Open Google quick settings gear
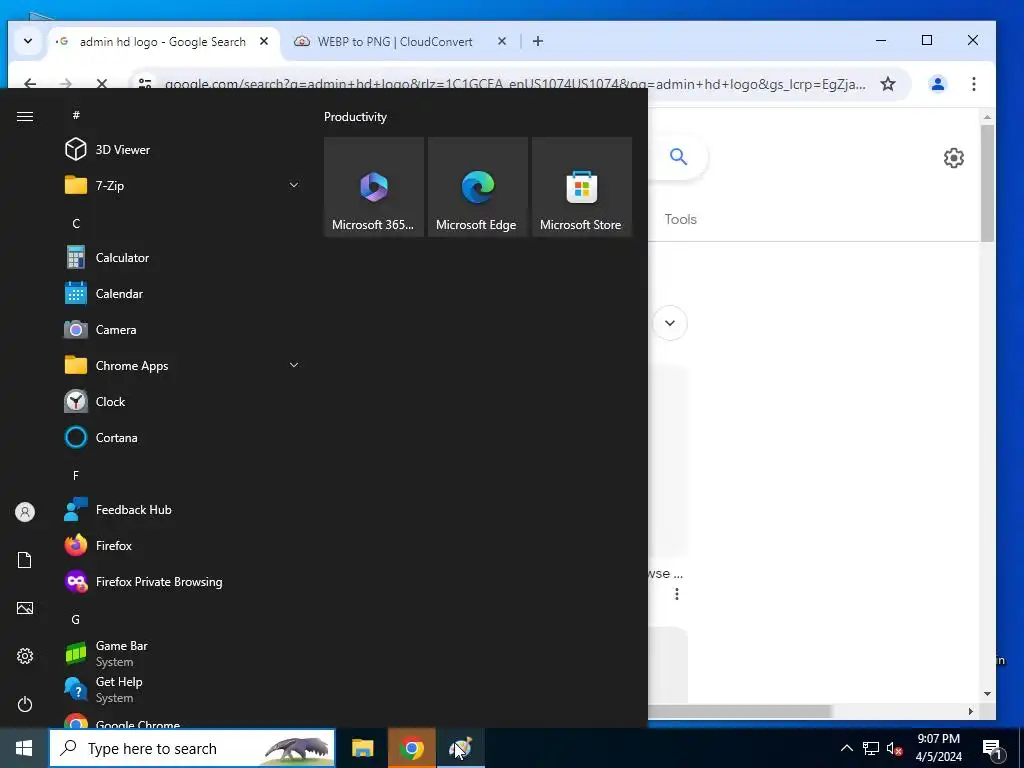This screenshot has height=768, width=1024. [x=953, y=157]
